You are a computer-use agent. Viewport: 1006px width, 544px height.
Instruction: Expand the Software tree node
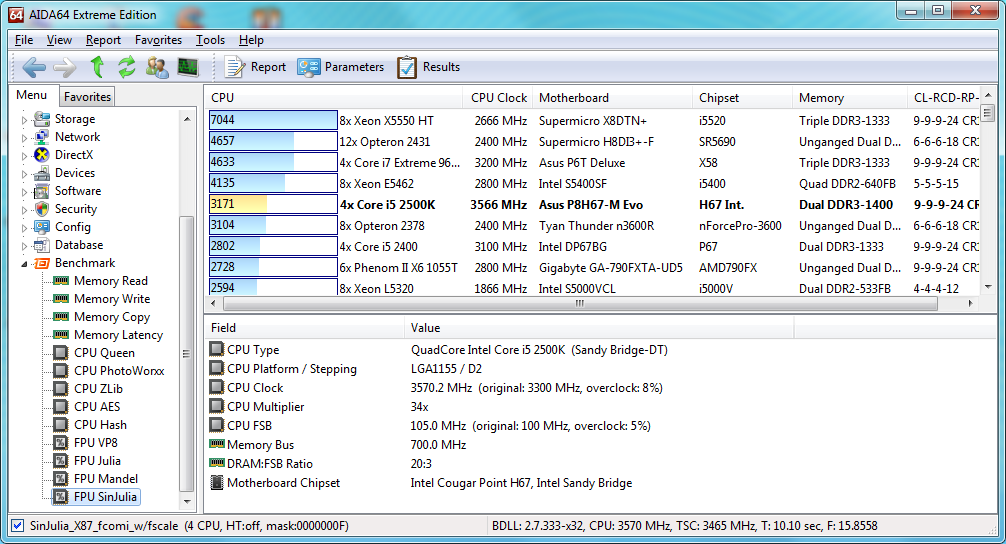tap(24, 191)
